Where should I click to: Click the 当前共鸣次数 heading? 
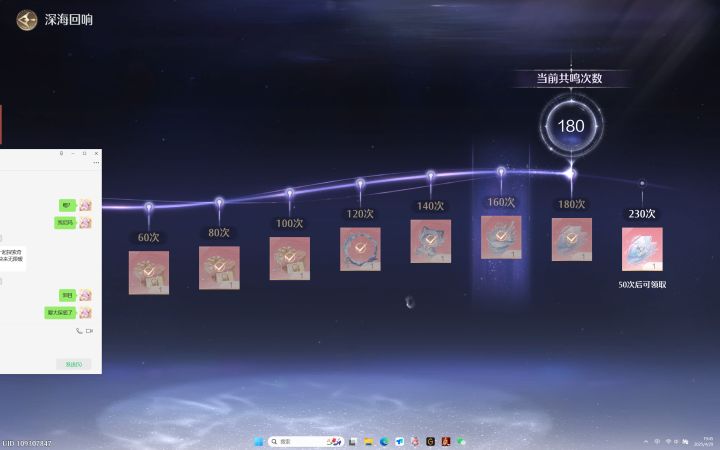tap(569, 78)
